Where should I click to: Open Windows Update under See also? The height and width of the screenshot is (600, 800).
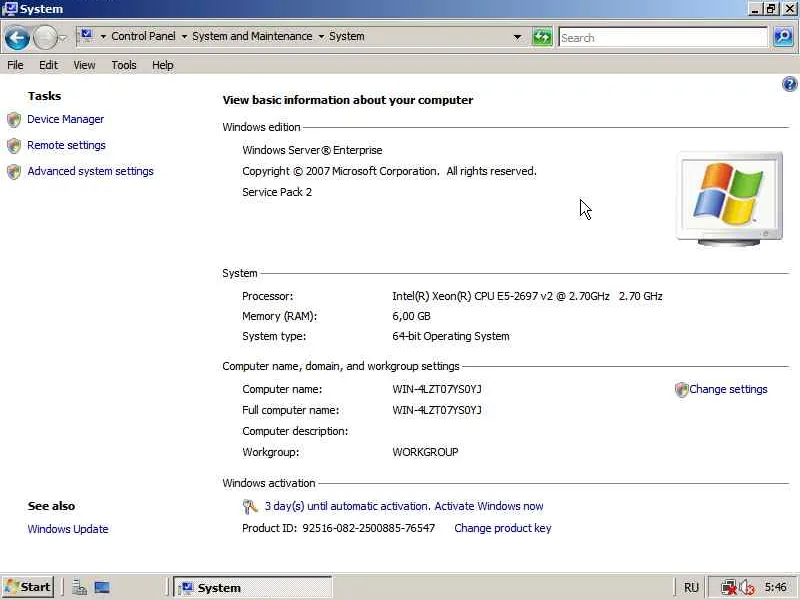(x=68, y=529)
